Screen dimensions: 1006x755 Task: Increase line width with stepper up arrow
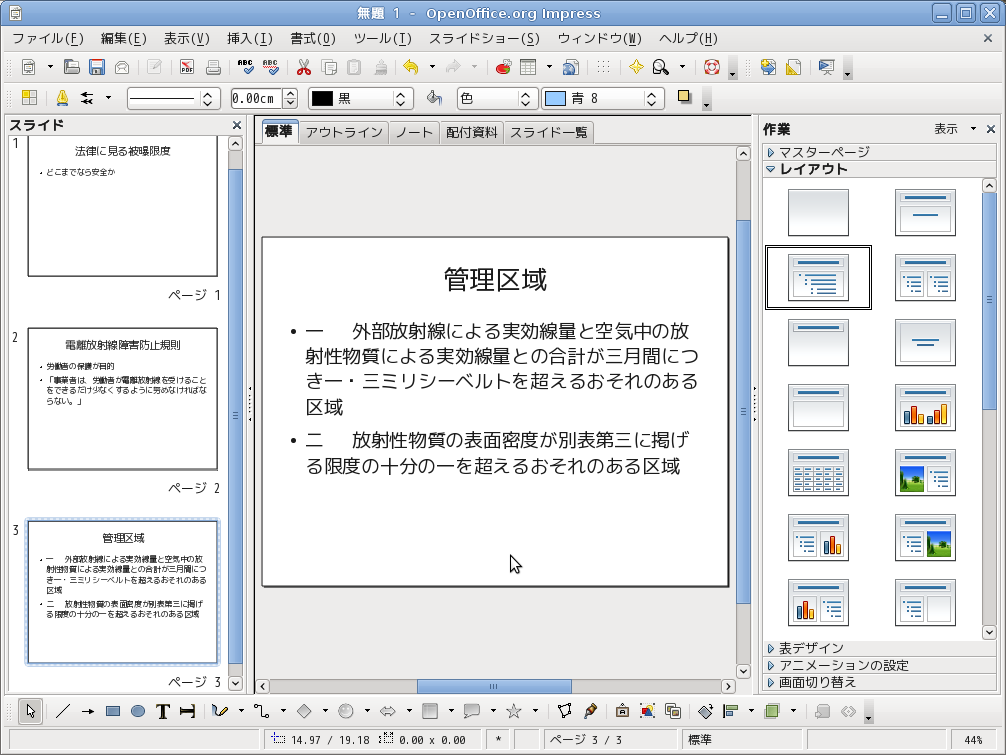pos(290,94)
